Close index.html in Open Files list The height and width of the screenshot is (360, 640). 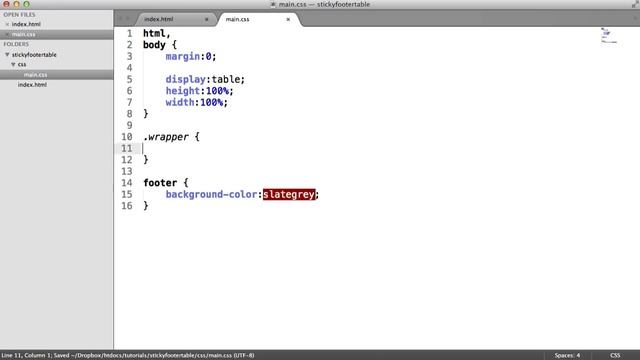pyautogui.click(x=7, y=24)
